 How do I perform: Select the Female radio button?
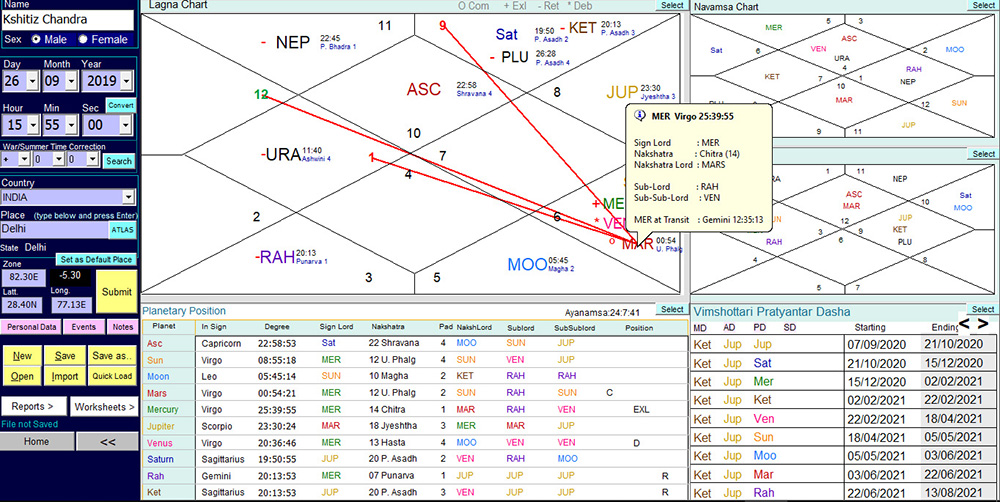click(85, 39)
